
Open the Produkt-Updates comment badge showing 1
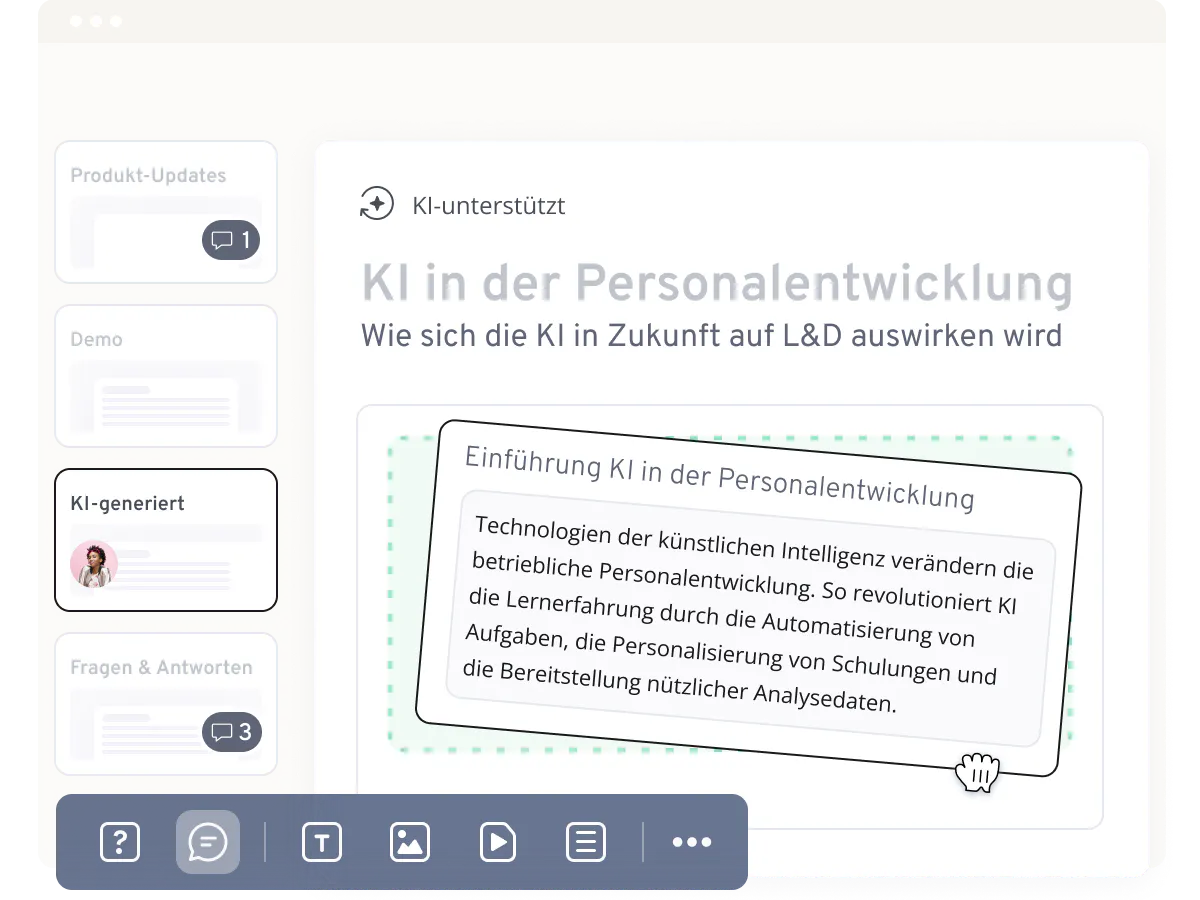point(231,240)
